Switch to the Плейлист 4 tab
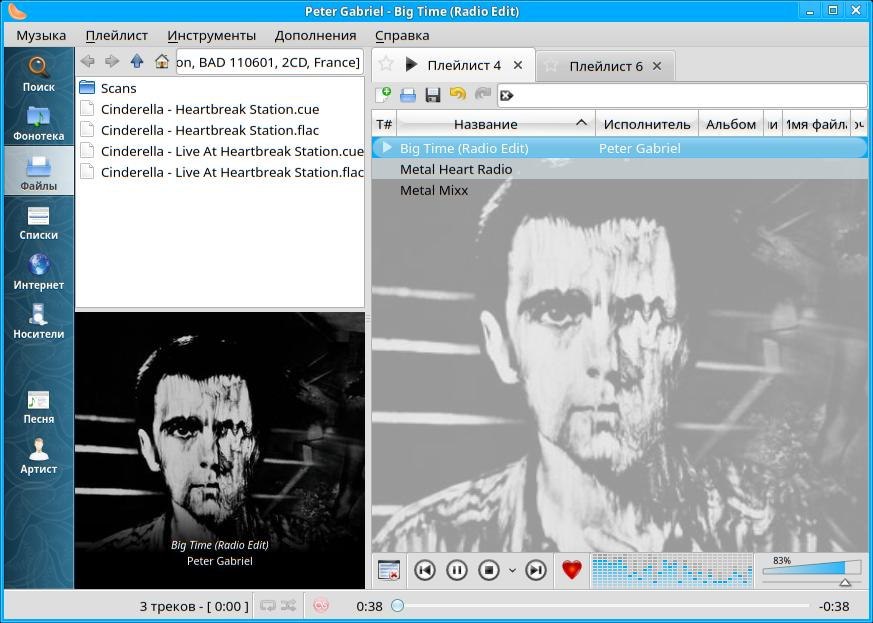Viewport: 873px width, 623px height. pos(464,66)
